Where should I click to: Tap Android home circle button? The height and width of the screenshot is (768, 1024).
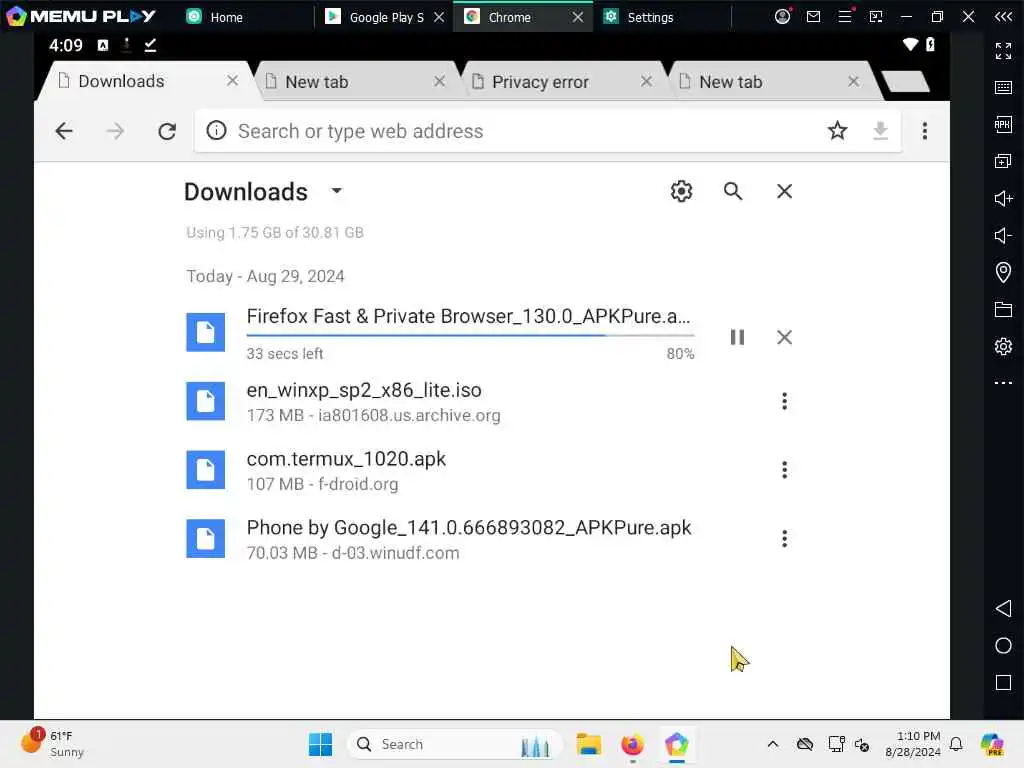pos(1003,646)
